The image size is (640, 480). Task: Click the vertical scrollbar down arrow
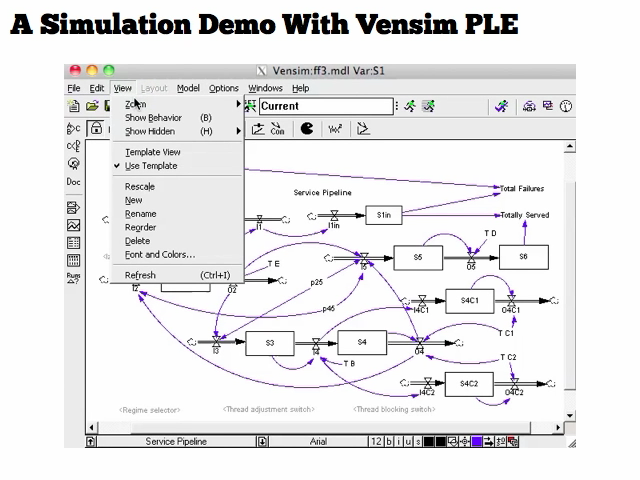[x=570, y=416]
